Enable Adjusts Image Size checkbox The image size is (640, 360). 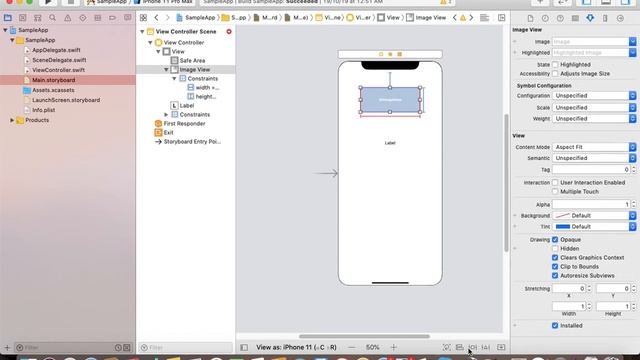(x=555, y=73)
